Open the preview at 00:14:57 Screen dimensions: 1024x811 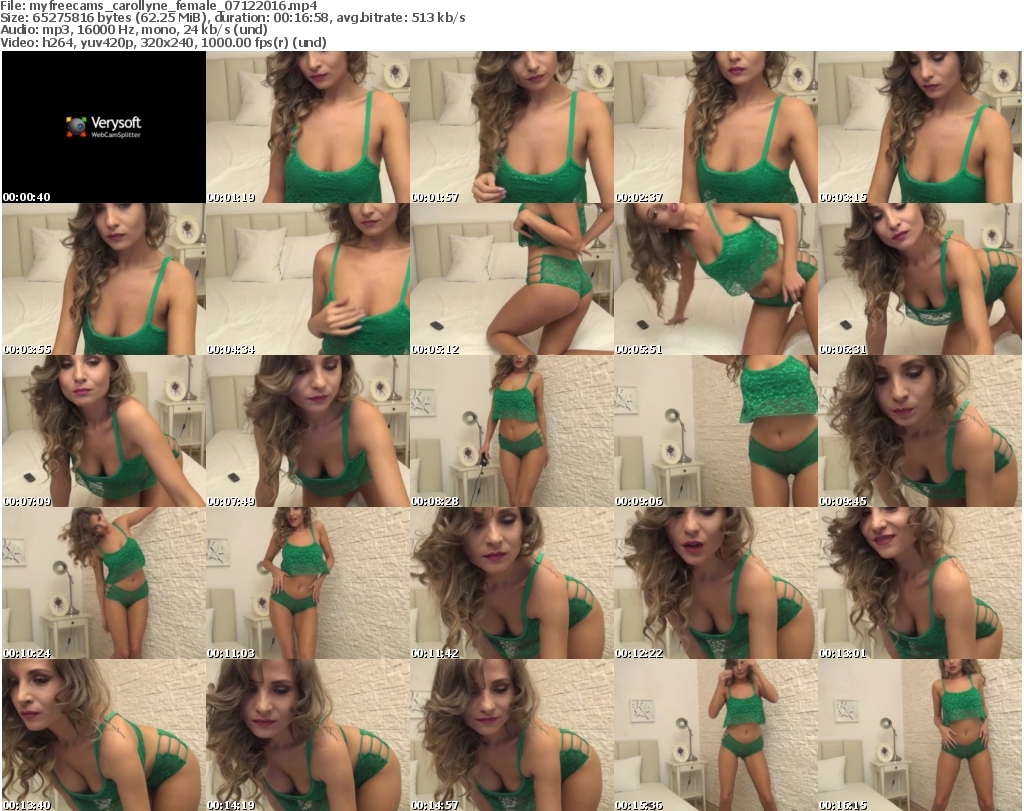pyautogui.click(x=511, y=735)
